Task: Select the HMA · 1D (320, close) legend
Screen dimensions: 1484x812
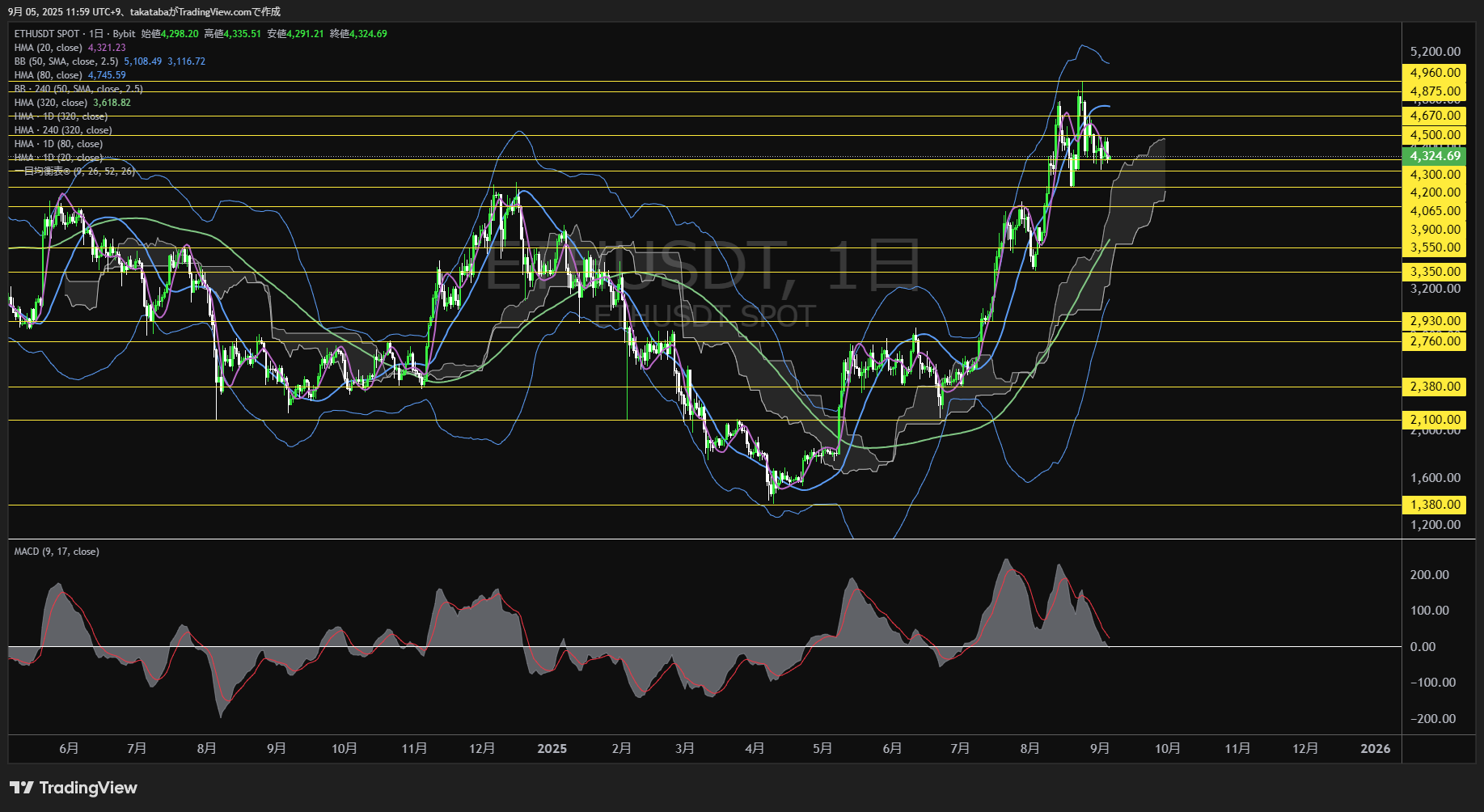Action: [61, 116]
